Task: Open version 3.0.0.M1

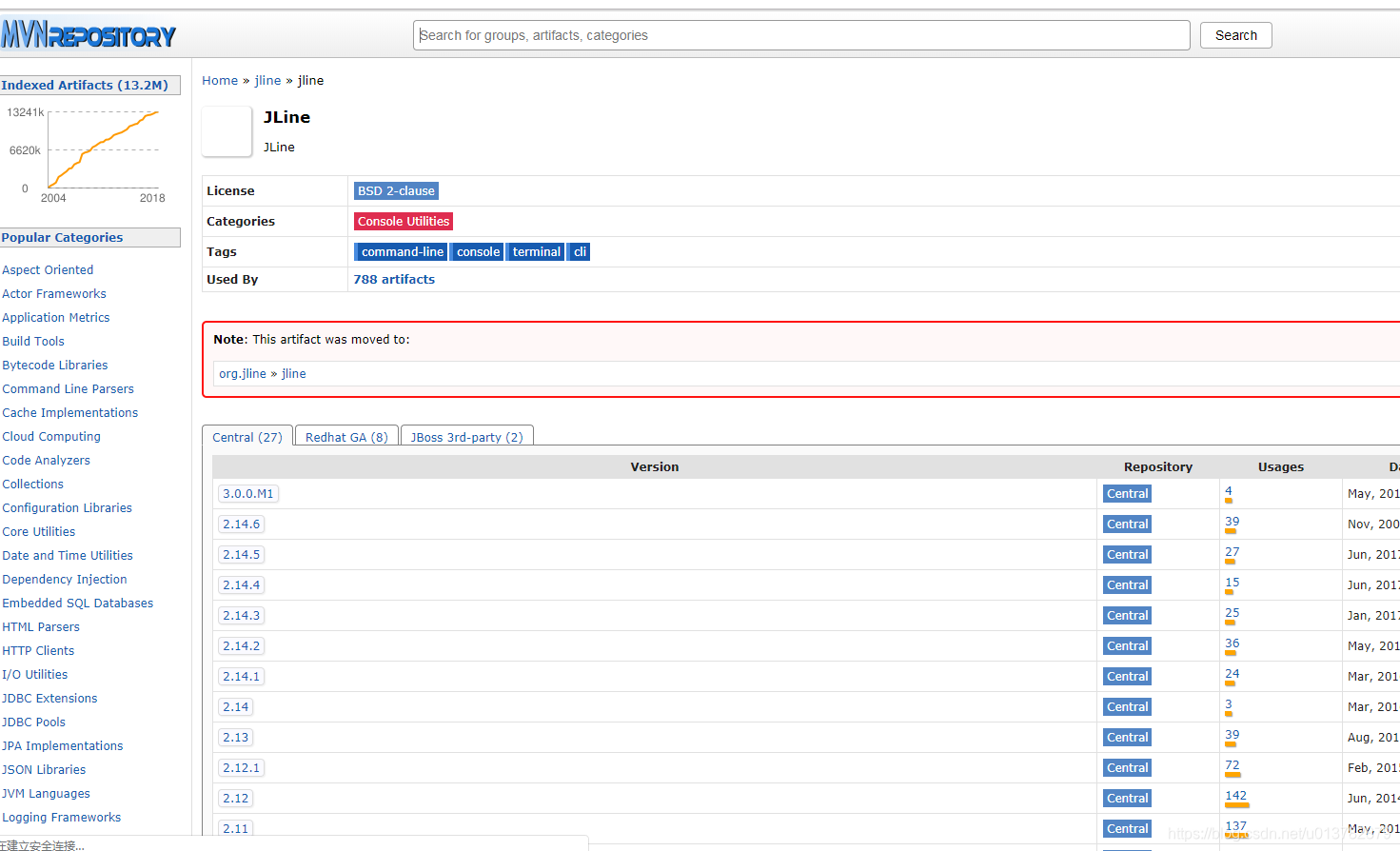Action: (247, 494)
